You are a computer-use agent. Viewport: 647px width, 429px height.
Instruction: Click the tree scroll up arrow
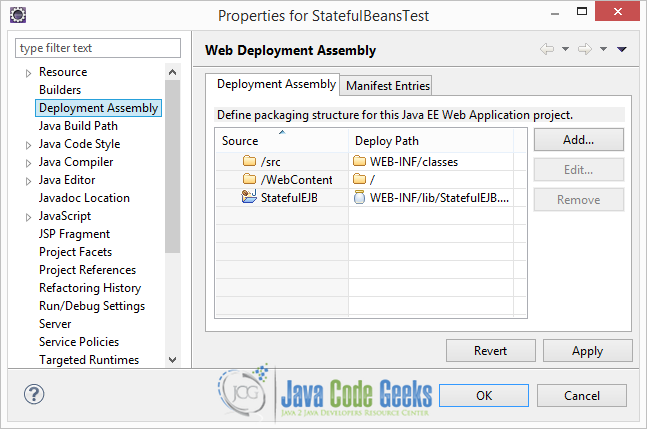(x=172, y=72)
